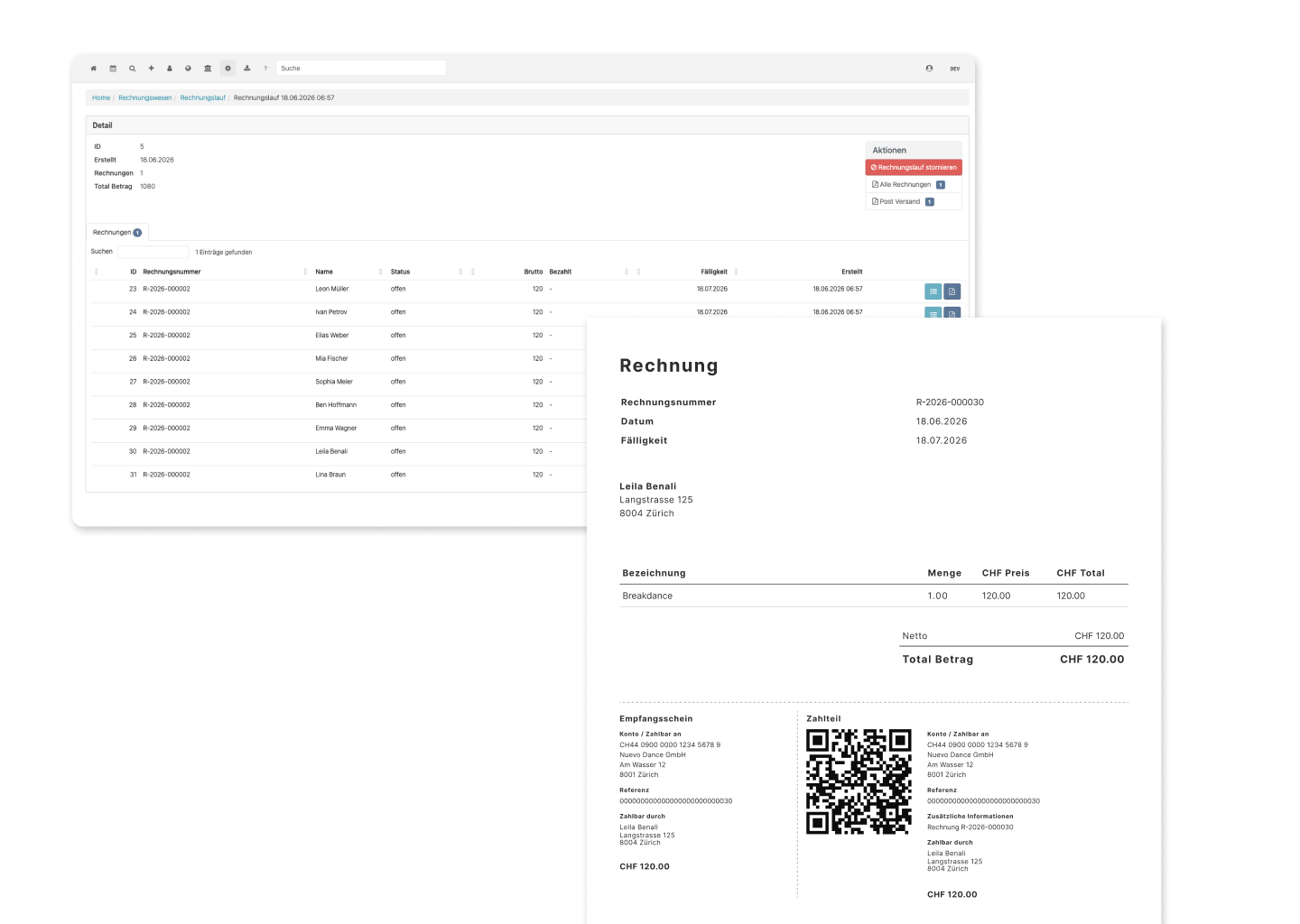Click the Fälligkeit date 18.07.2026 on the invoice
Screen dimensions: 1300x924
942,441
